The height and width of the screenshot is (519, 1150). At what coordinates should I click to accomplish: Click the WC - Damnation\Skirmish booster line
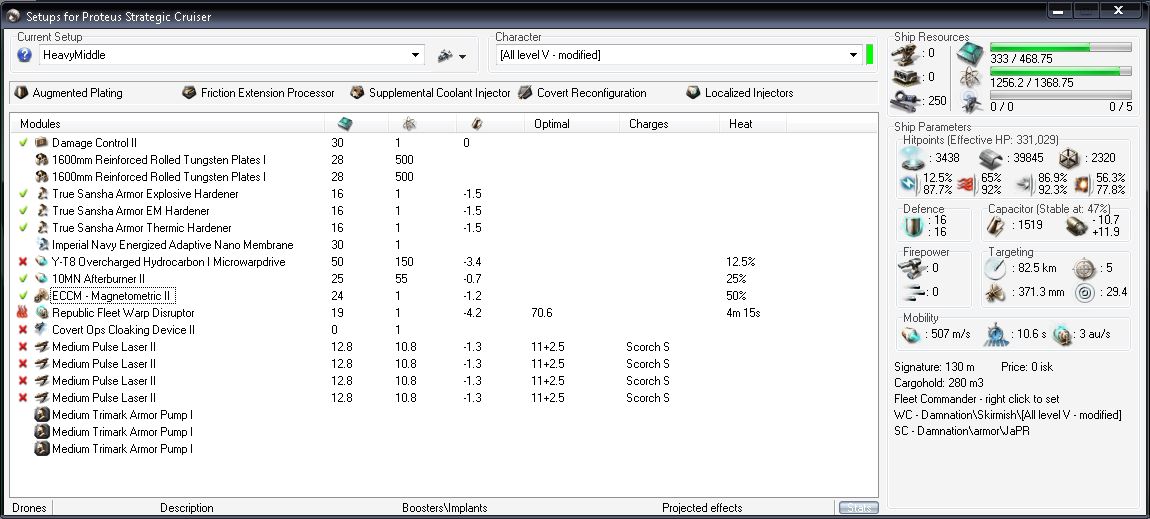(1008, 415)
